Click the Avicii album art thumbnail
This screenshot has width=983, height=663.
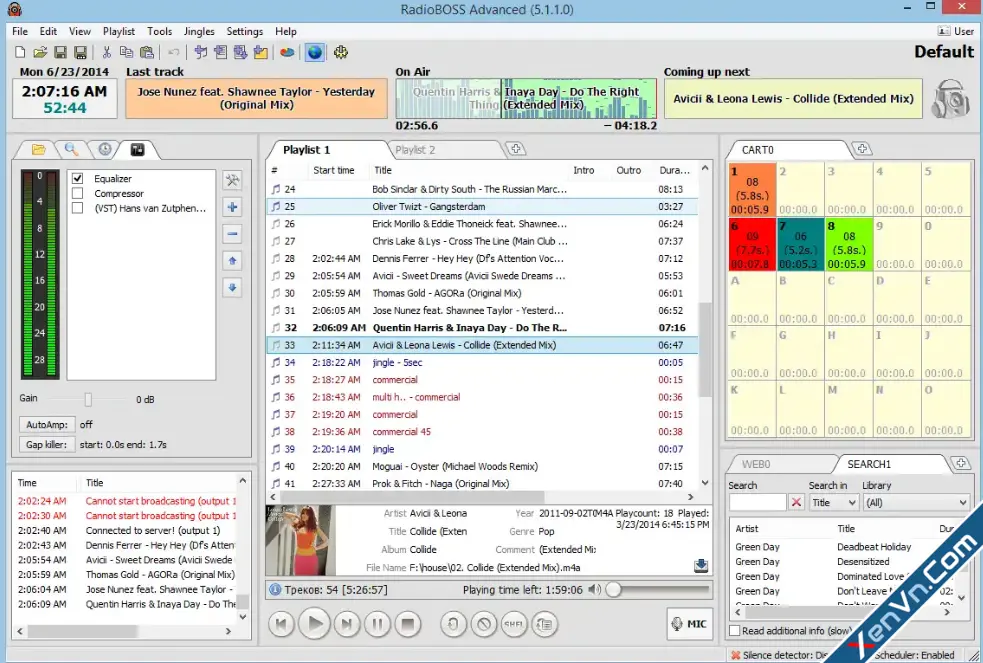[300, 540]
